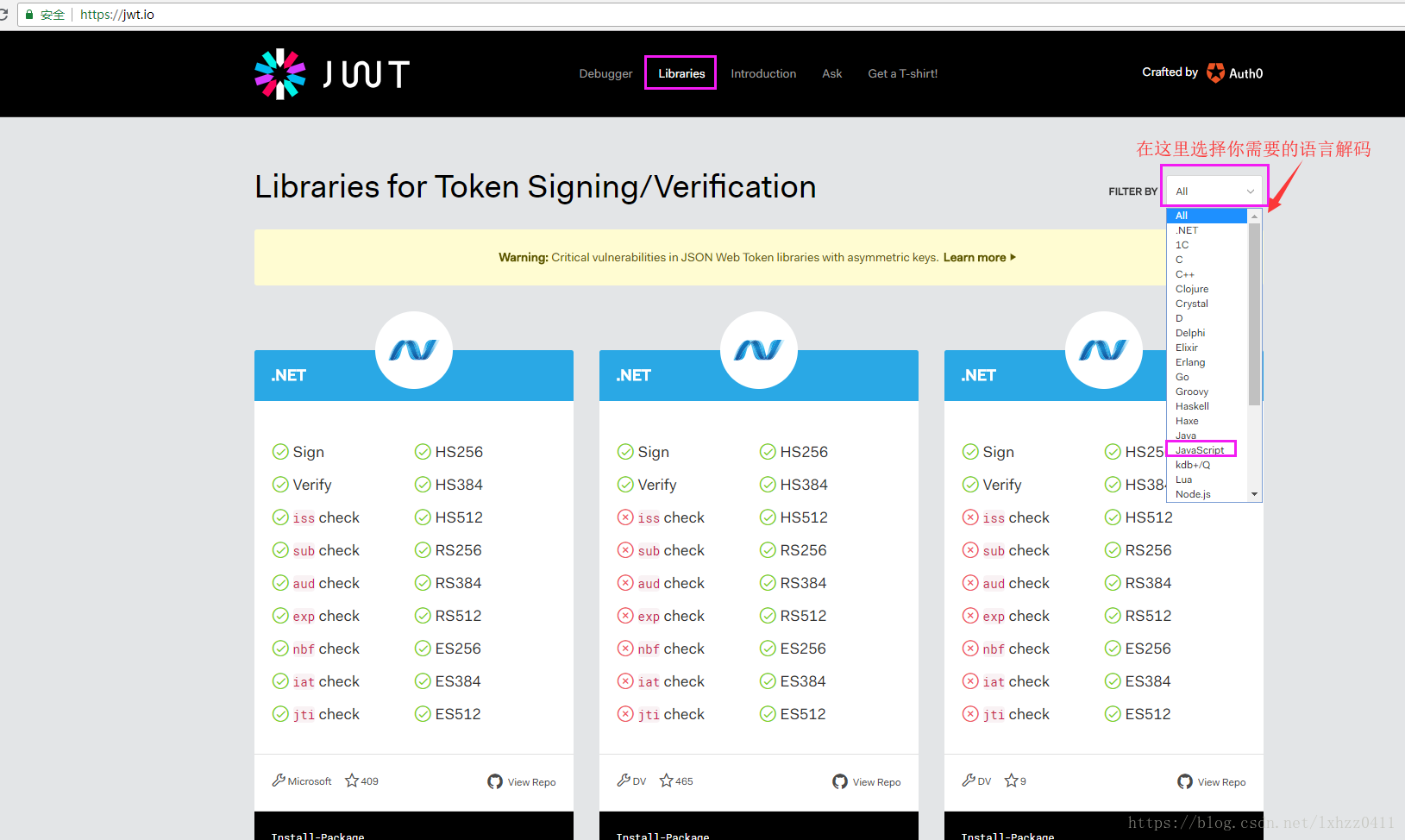The height and width of the screenshot is (840, 1405).
Task: Click green check icon for Verify in third card
Action: (970, 485)
